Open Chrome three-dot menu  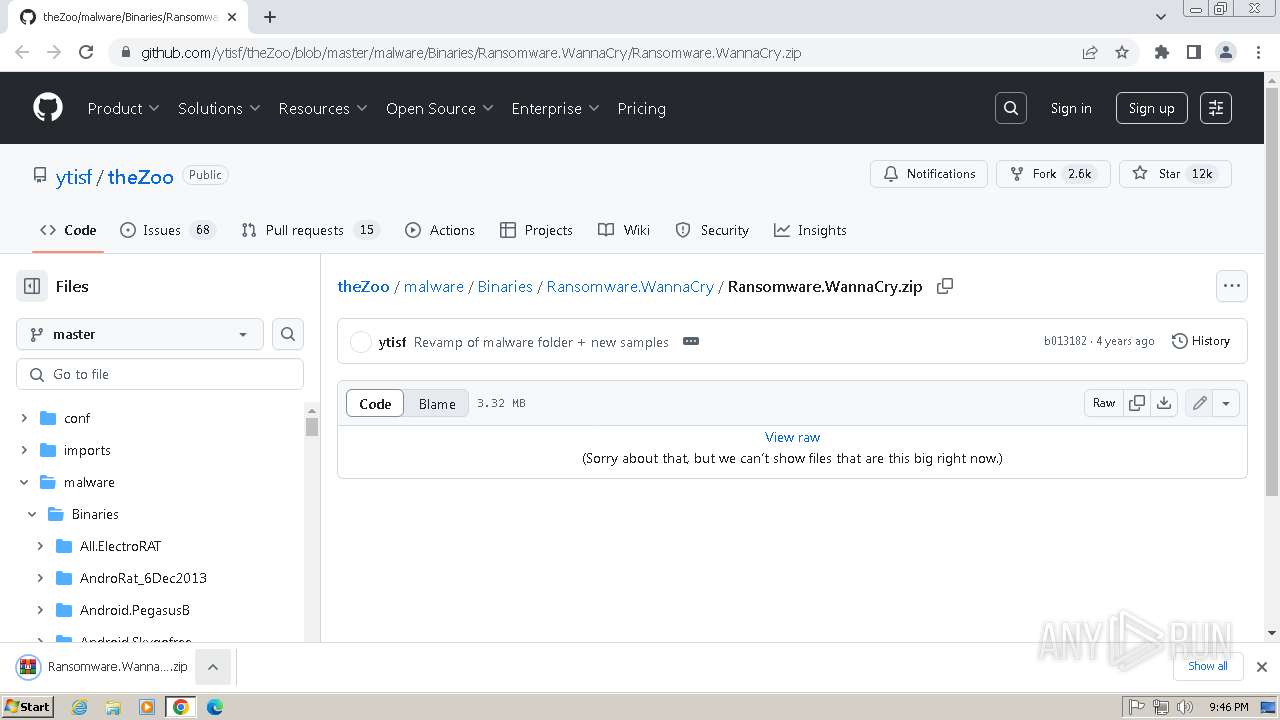[1258, 52]
